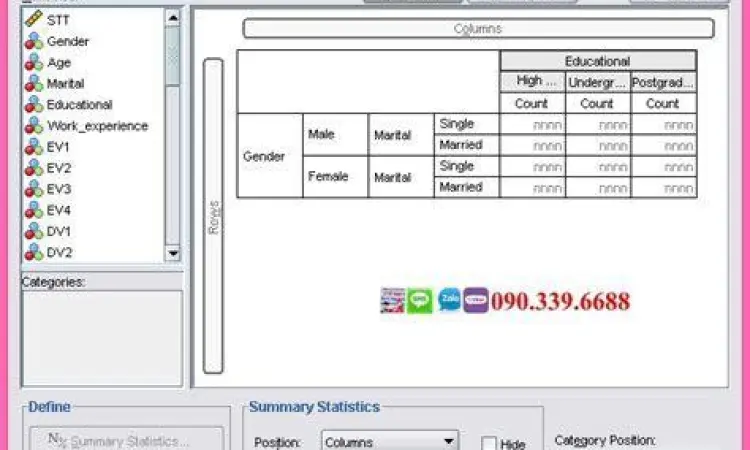Click the EV2 variable icon
This screenshot has width=750, height=450.
[33, 167]
